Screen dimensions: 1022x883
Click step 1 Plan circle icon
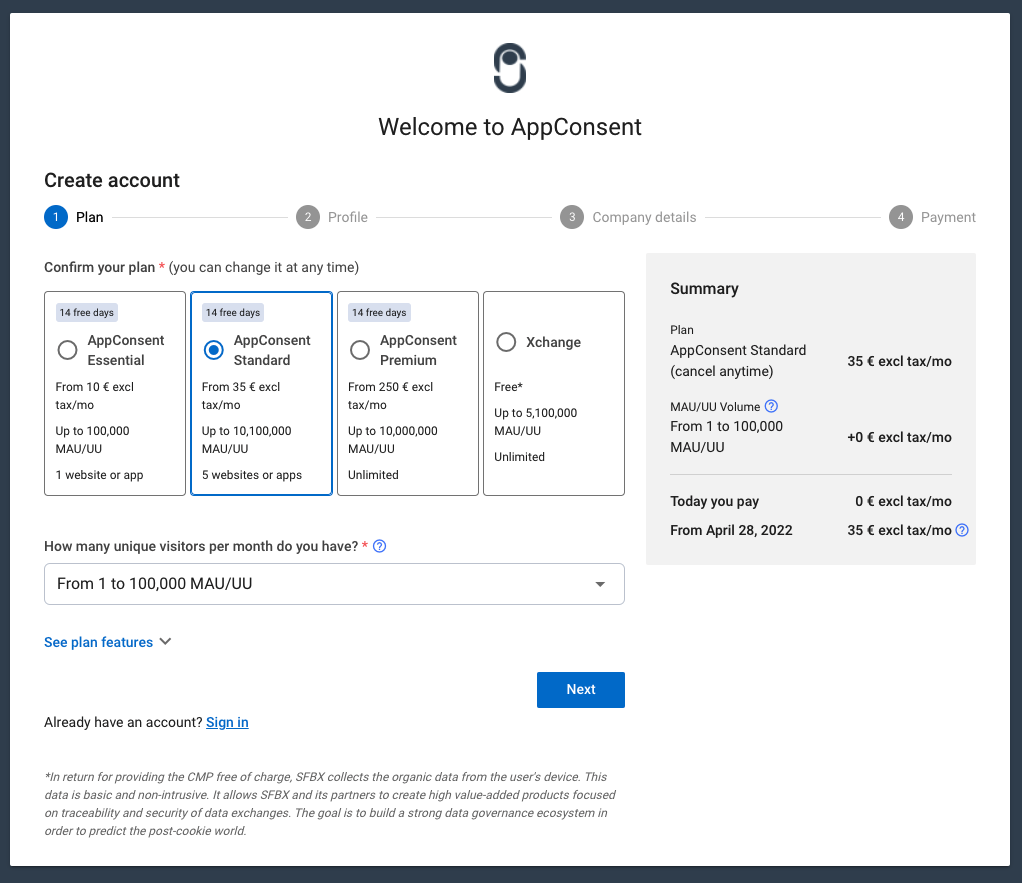(x=56, y=217)
